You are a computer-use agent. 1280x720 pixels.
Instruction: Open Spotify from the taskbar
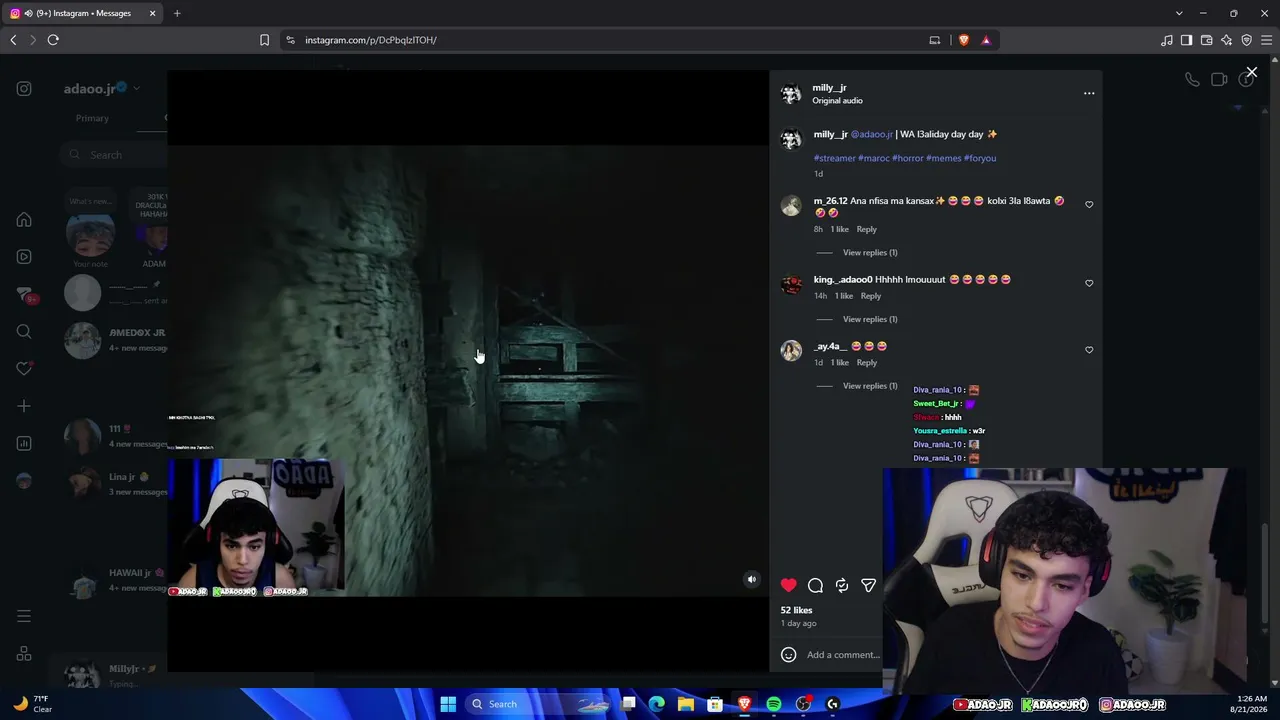click(x=774, y=704)
